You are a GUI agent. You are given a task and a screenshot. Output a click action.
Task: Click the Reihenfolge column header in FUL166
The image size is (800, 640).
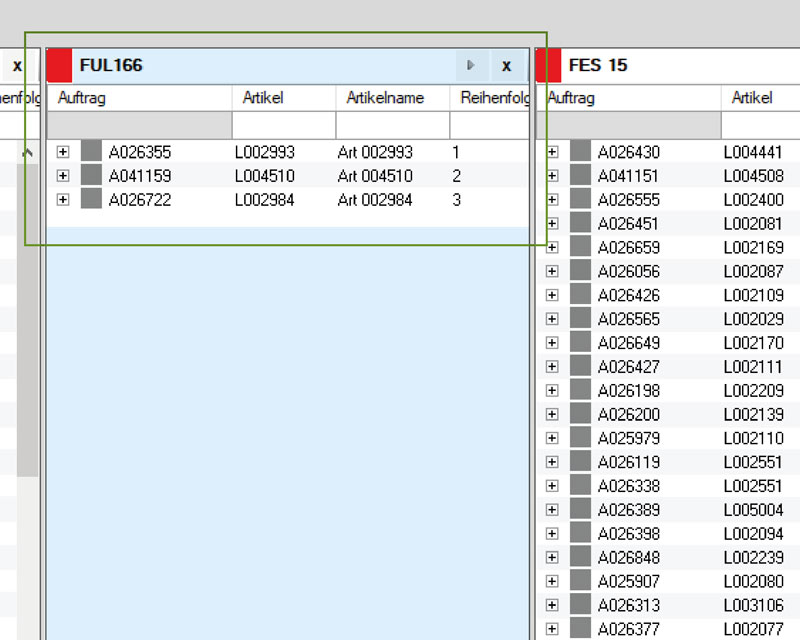[489, 98]
